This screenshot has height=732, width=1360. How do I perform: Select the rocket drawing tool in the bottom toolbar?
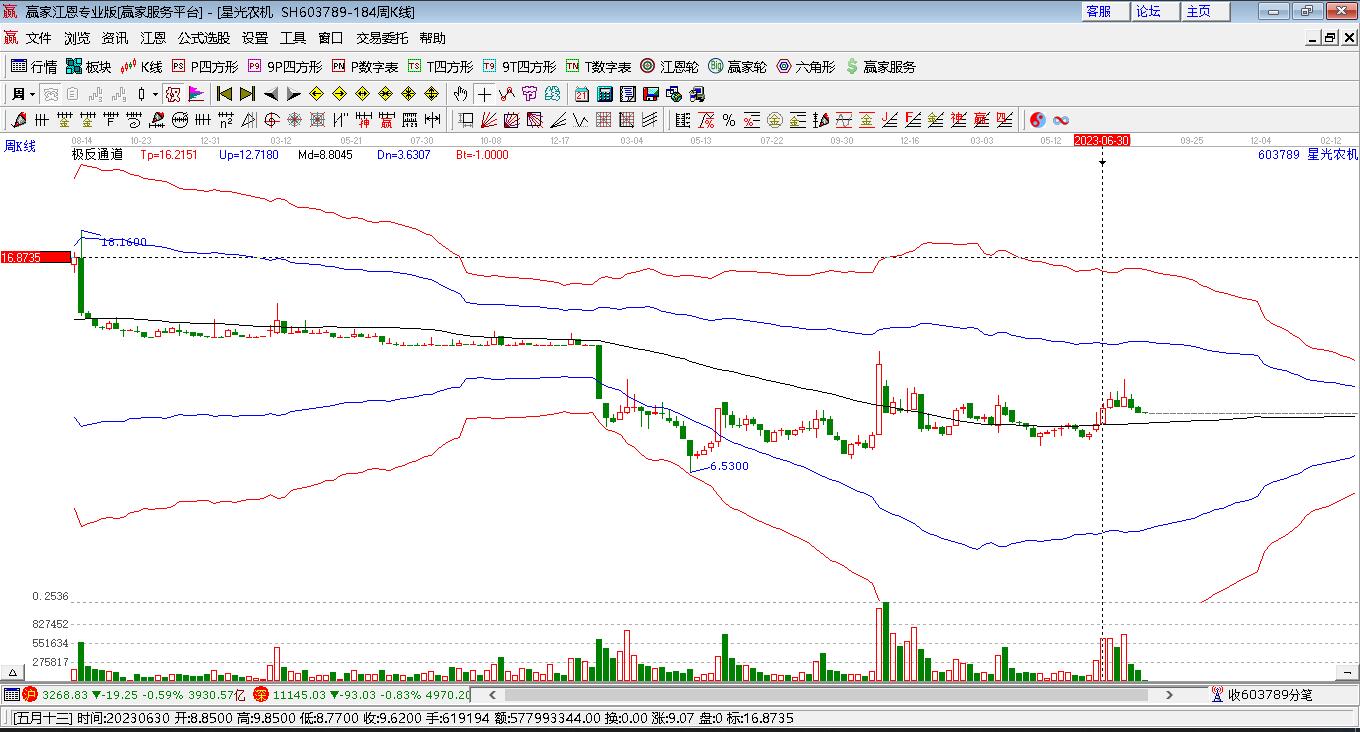click(18, 120)
